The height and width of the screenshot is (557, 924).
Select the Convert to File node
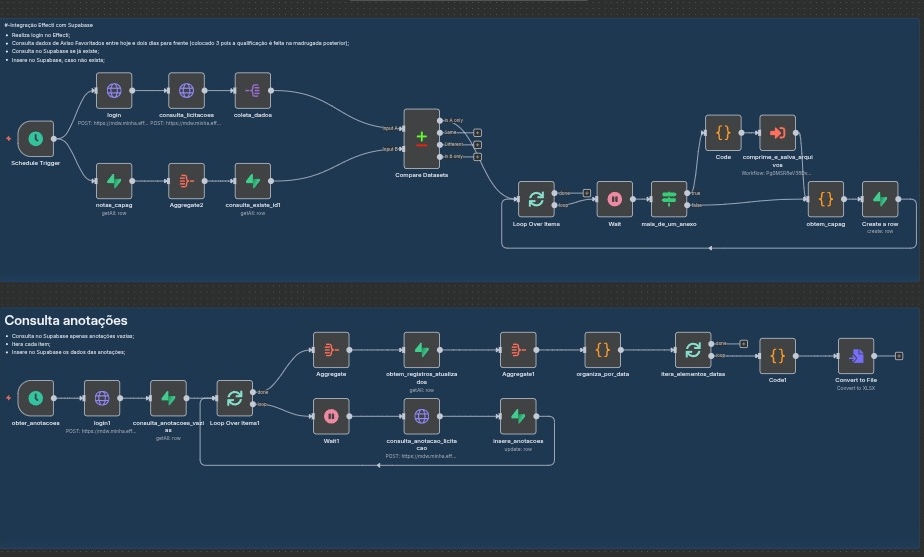coord(856,355)
